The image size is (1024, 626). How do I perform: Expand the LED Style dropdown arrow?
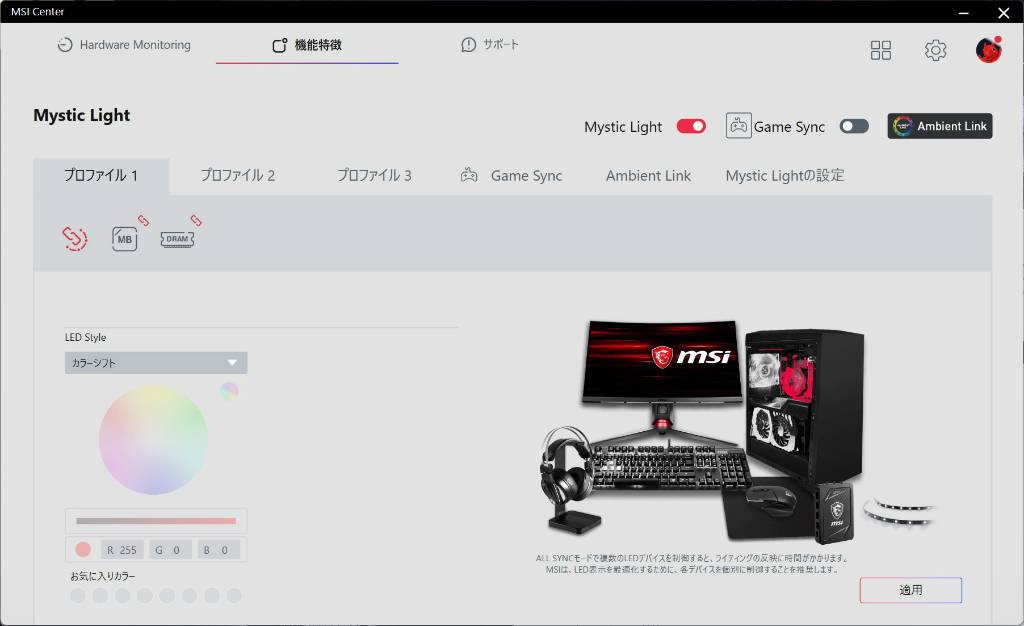[x=232, y=362]
